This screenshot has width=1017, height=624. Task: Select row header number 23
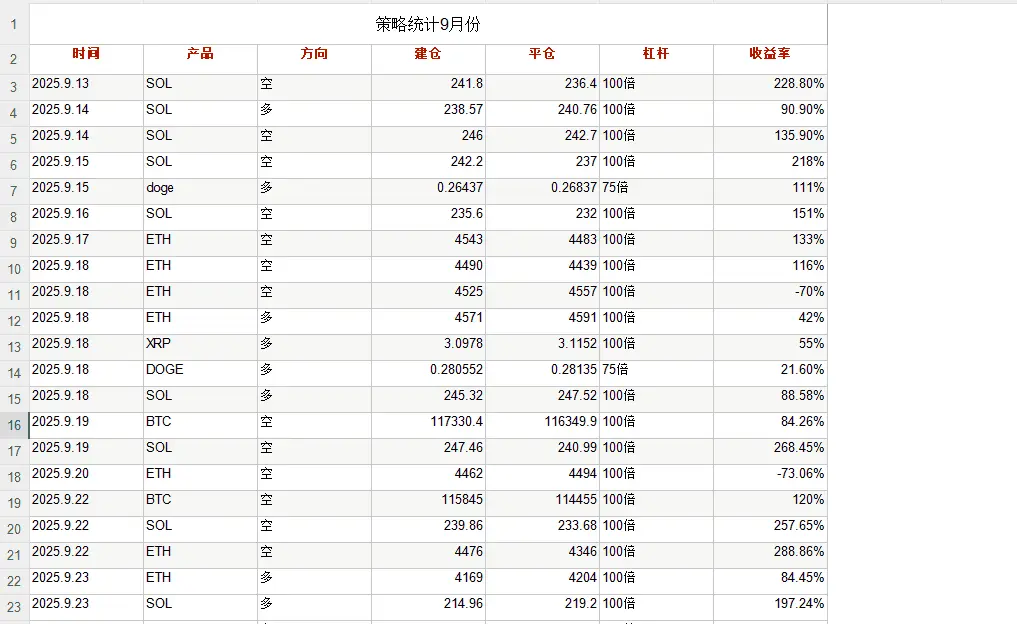(x=14, y=607)
